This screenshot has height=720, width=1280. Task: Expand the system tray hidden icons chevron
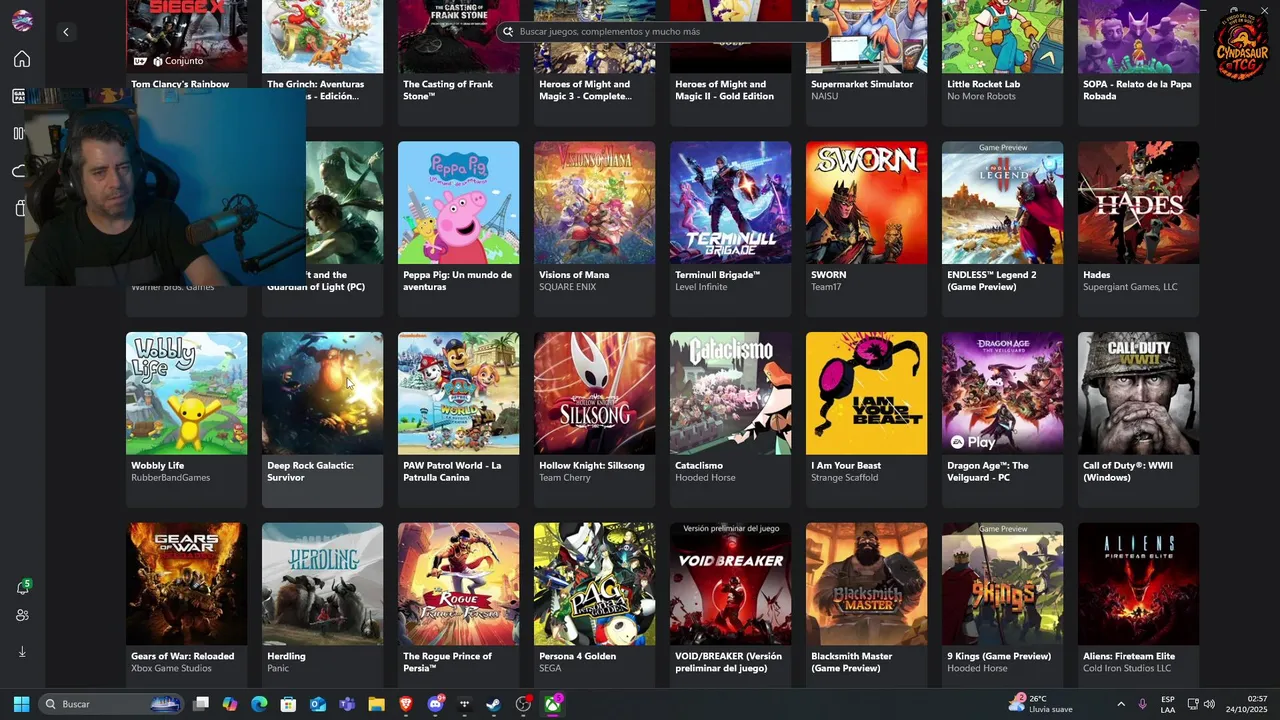1120,704
